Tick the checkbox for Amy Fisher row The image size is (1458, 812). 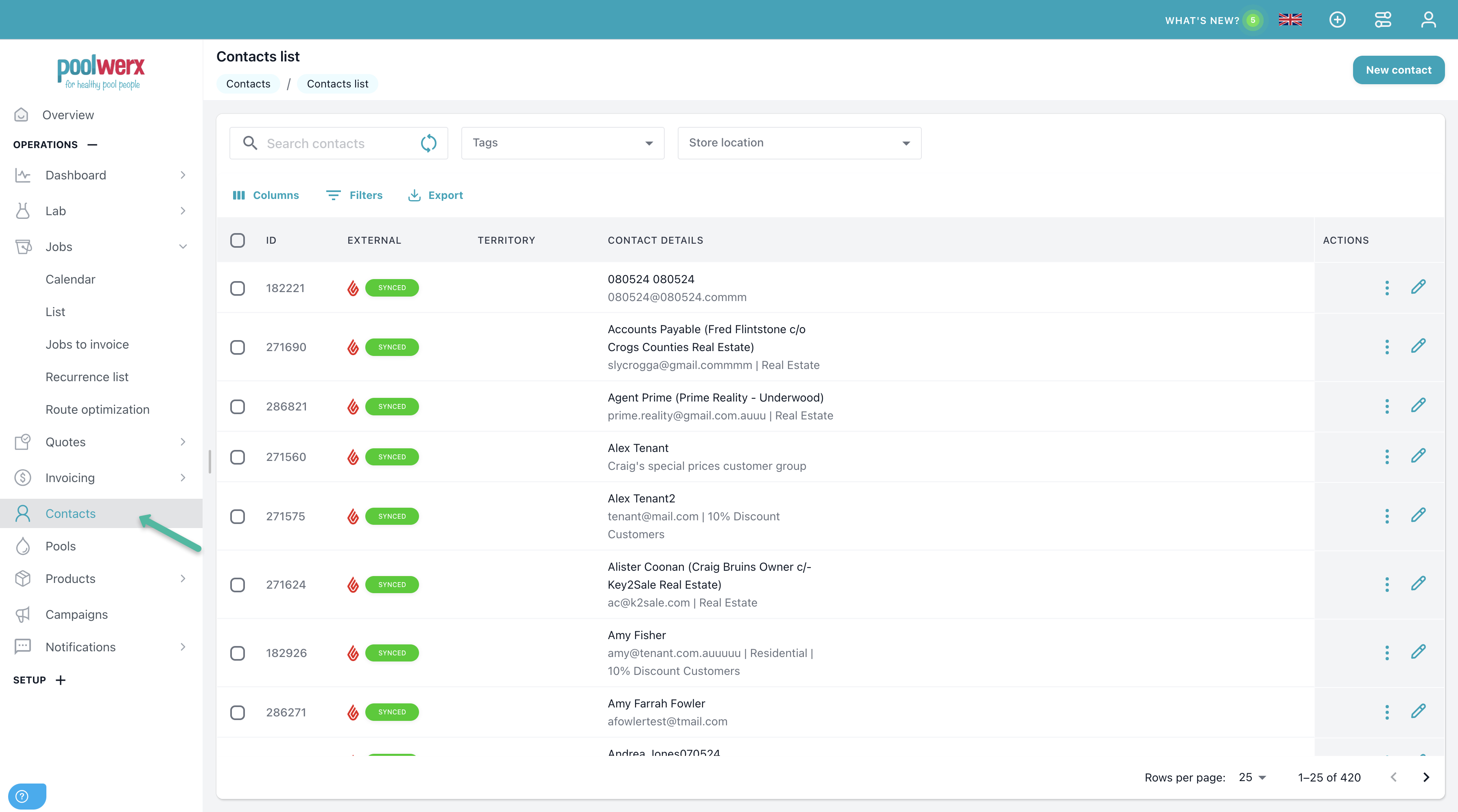238,653
